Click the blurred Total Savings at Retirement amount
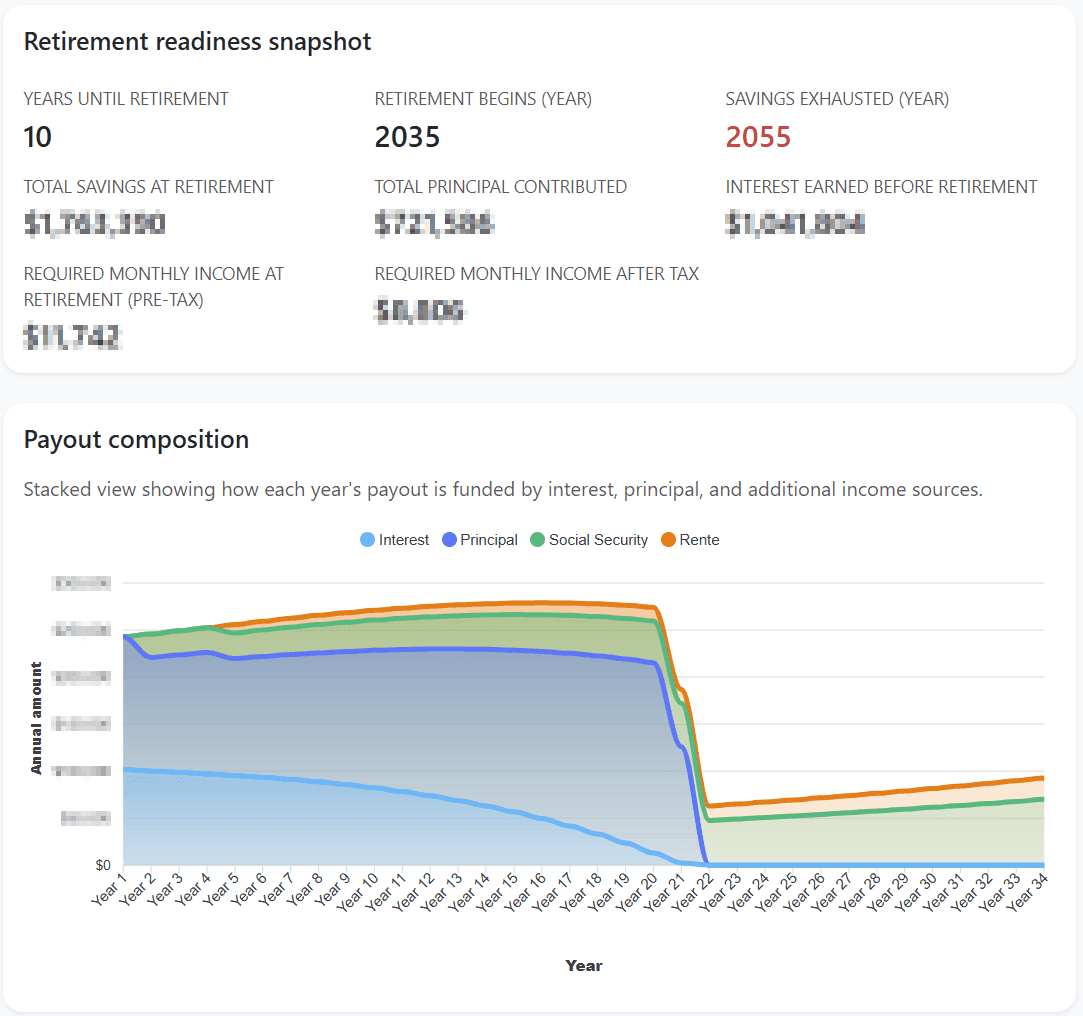The height and width of the screenshot is (1016, 1083). (x=94, y=224)
